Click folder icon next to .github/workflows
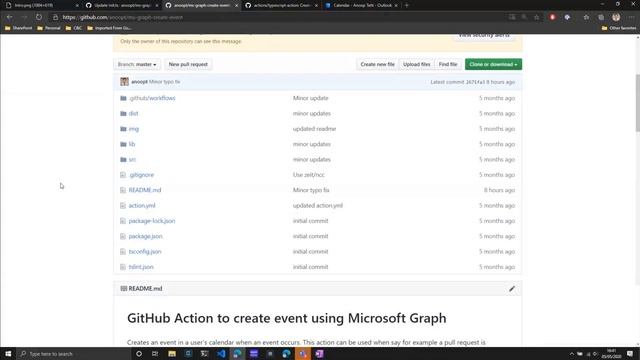640x360 pixels. [123, 98]
